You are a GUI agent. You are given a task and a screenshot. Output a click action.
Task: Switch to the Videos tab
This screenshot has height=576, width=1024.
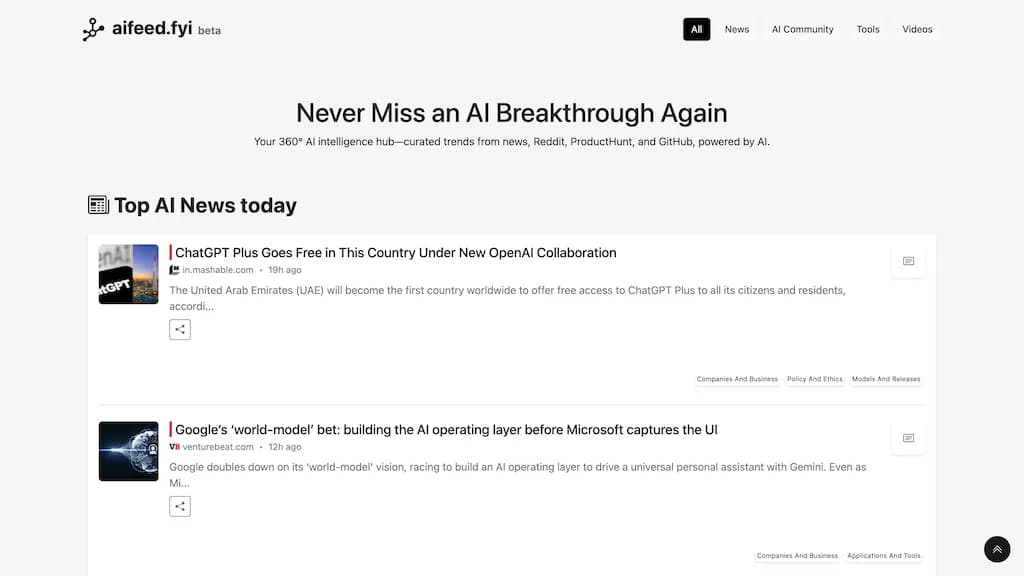(917, 29)
